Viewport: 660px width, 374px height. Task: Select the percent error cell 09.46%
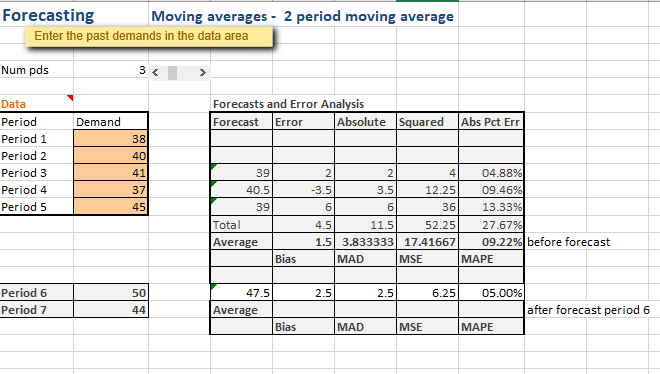point(491,190)
